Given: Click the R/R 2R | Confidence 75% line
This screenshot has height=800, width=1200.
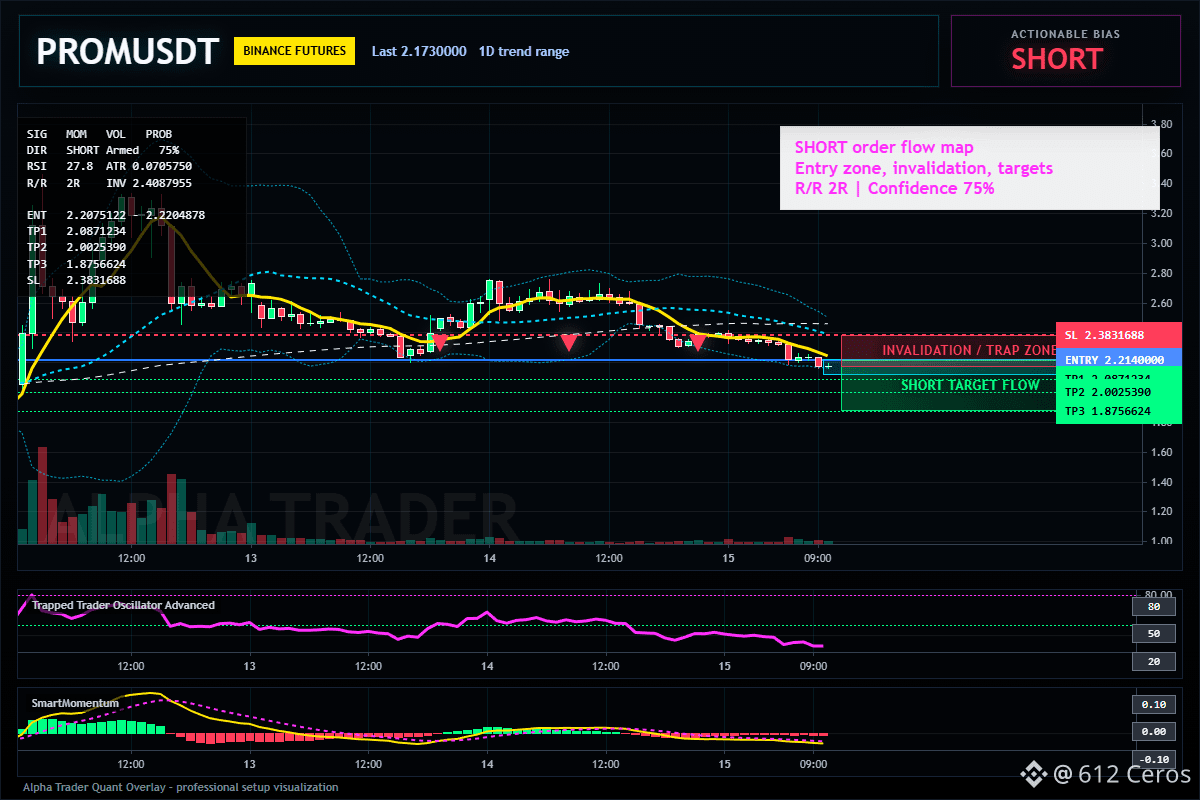Looking at the screenshot, I should pos(895,188).
